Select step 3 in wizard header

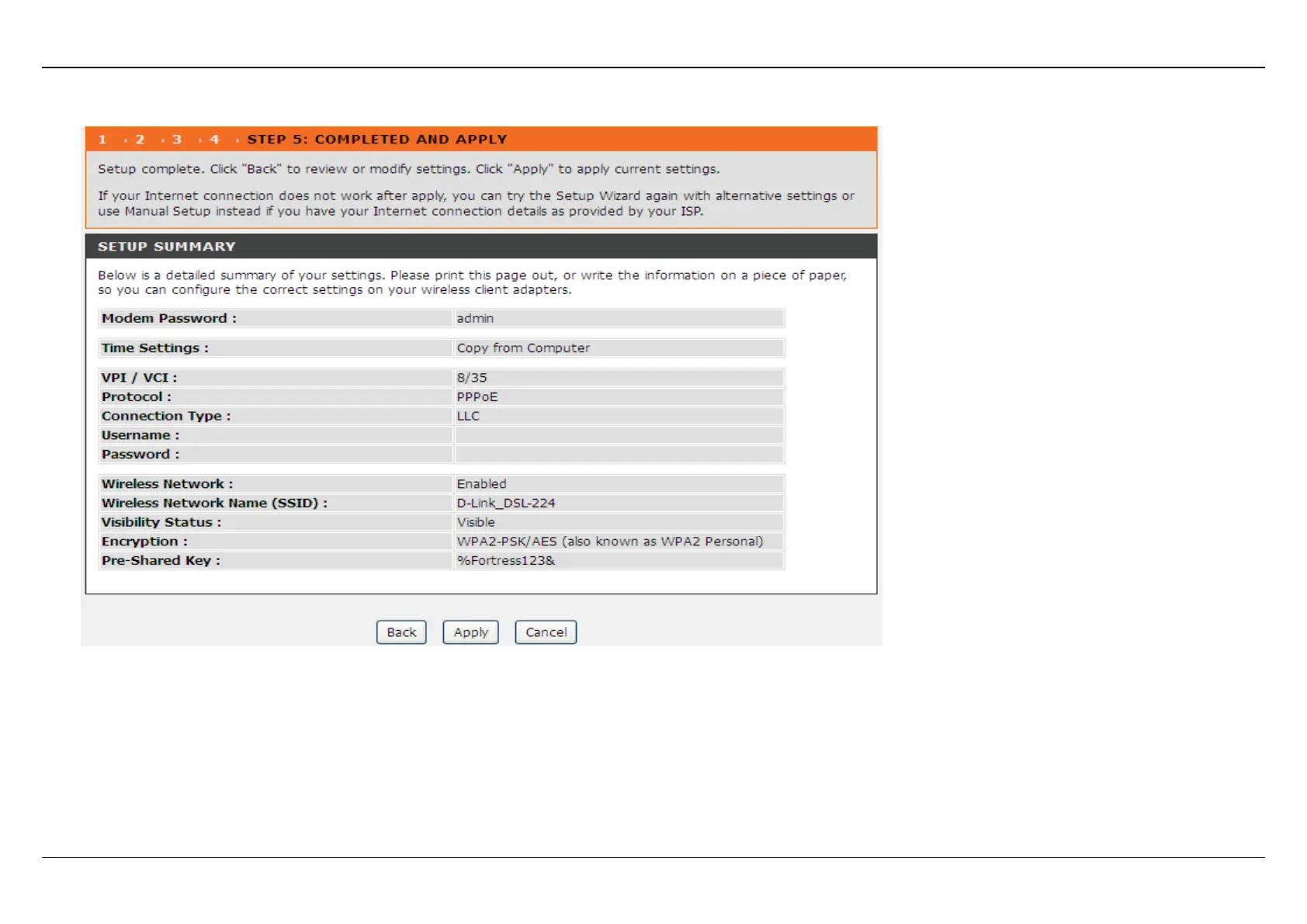coord(177,140)
